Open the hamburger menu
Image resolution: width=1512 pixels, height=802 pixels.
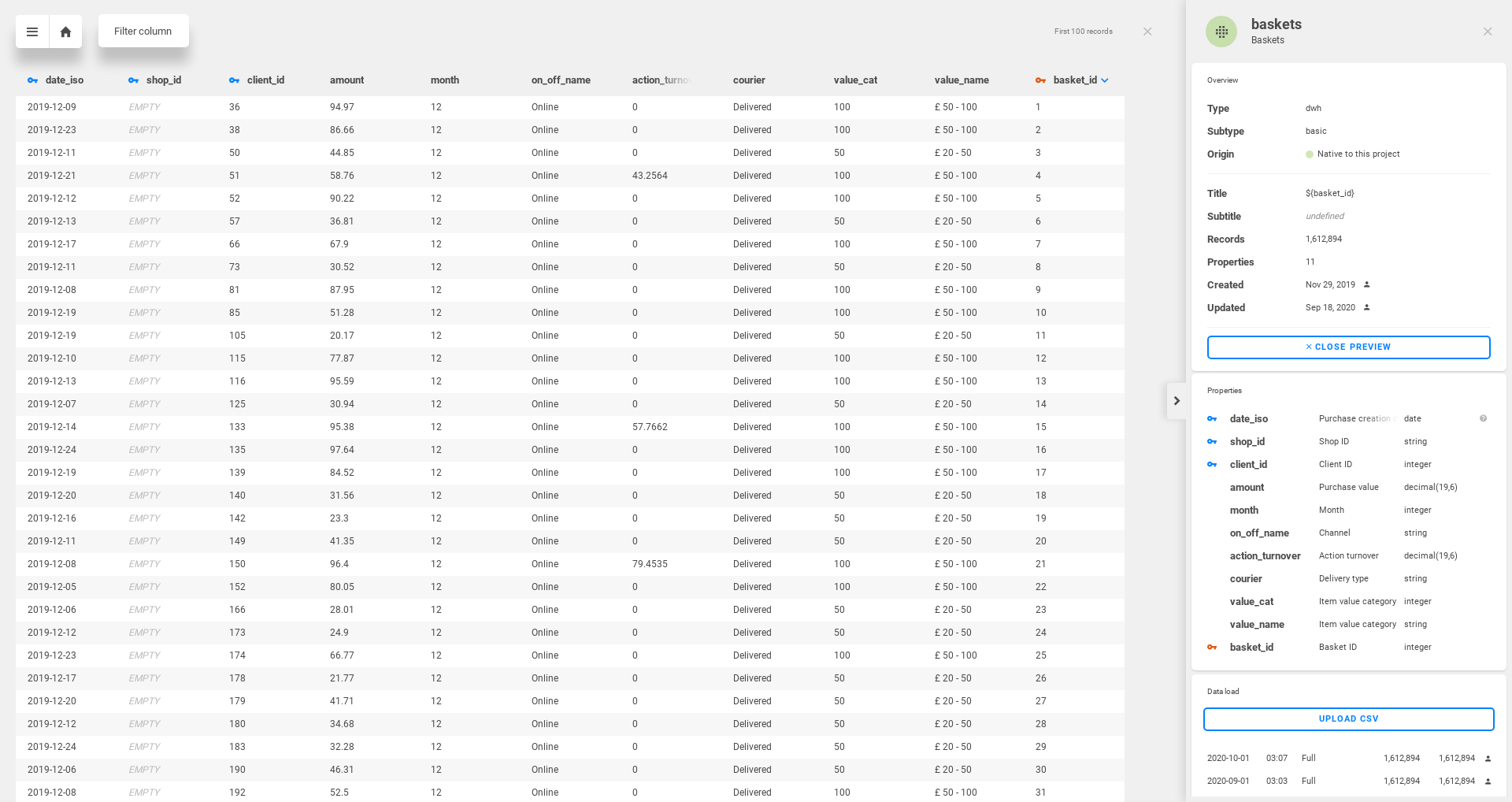coord(32,32)
